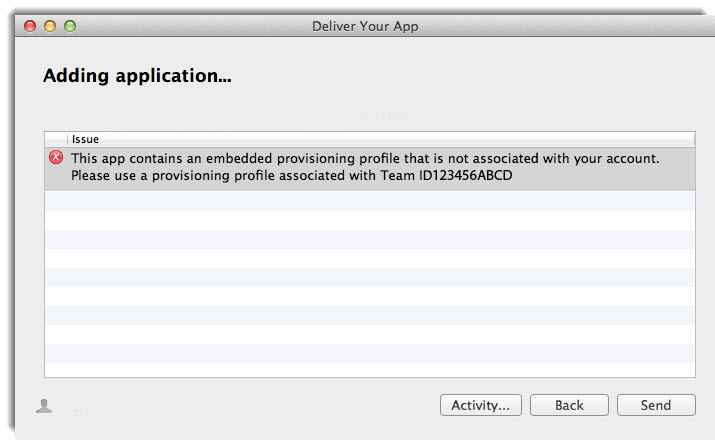Select the embedded provisioning profile error message
The image size is (715, 440).
tap(365, 158)
